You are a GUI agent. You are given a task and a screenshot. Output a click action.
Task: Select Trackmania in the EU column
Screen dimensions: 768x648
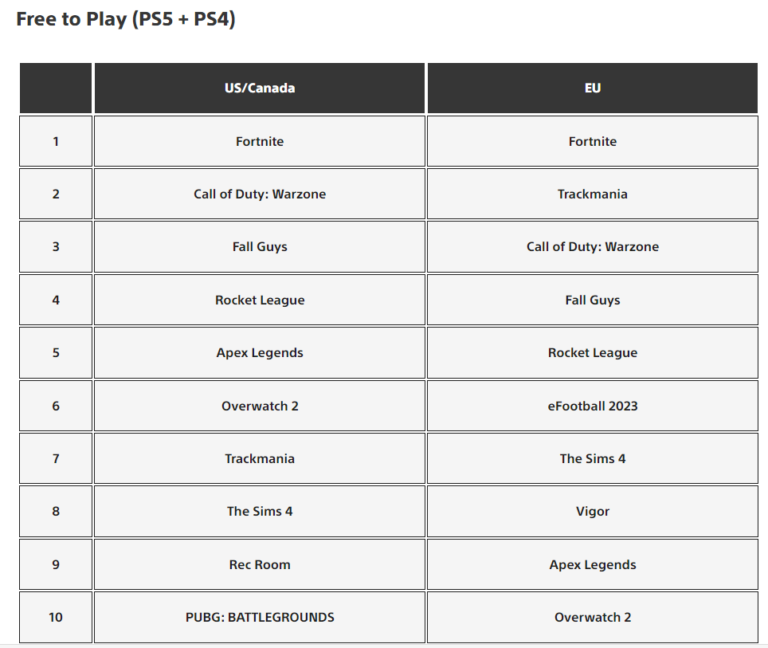tap(592, 194)
